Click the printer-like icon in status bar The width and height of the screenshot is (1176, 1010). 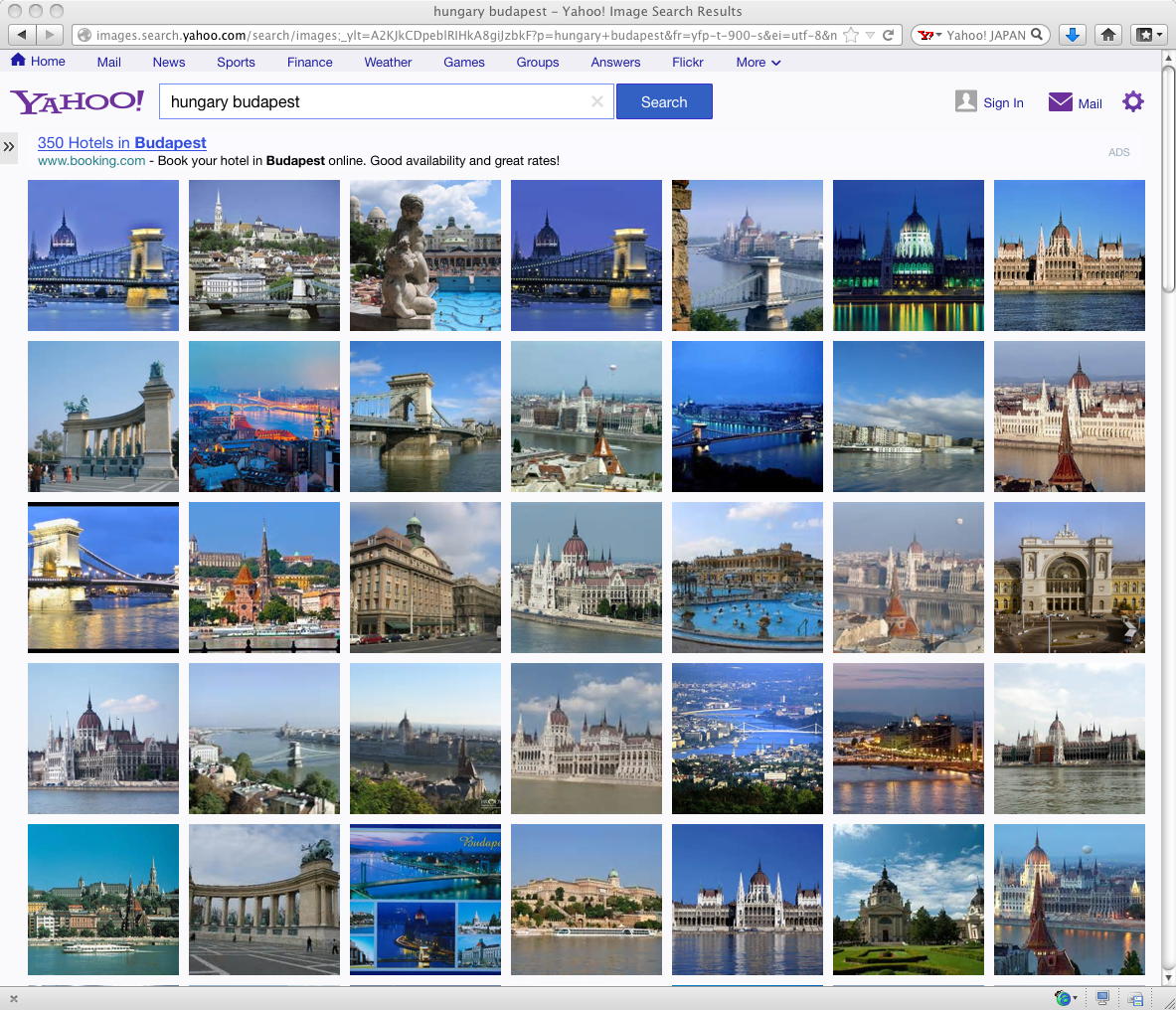pos(1135,999)
